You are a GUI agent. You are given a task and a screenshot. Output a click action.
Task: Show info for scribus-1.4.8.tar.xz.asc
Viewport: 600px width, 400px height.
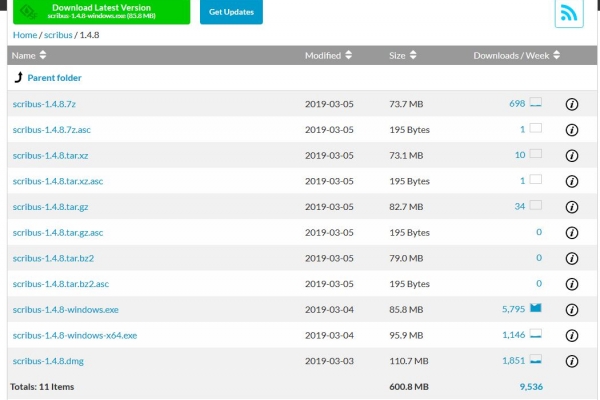click(x=572, y=181)
